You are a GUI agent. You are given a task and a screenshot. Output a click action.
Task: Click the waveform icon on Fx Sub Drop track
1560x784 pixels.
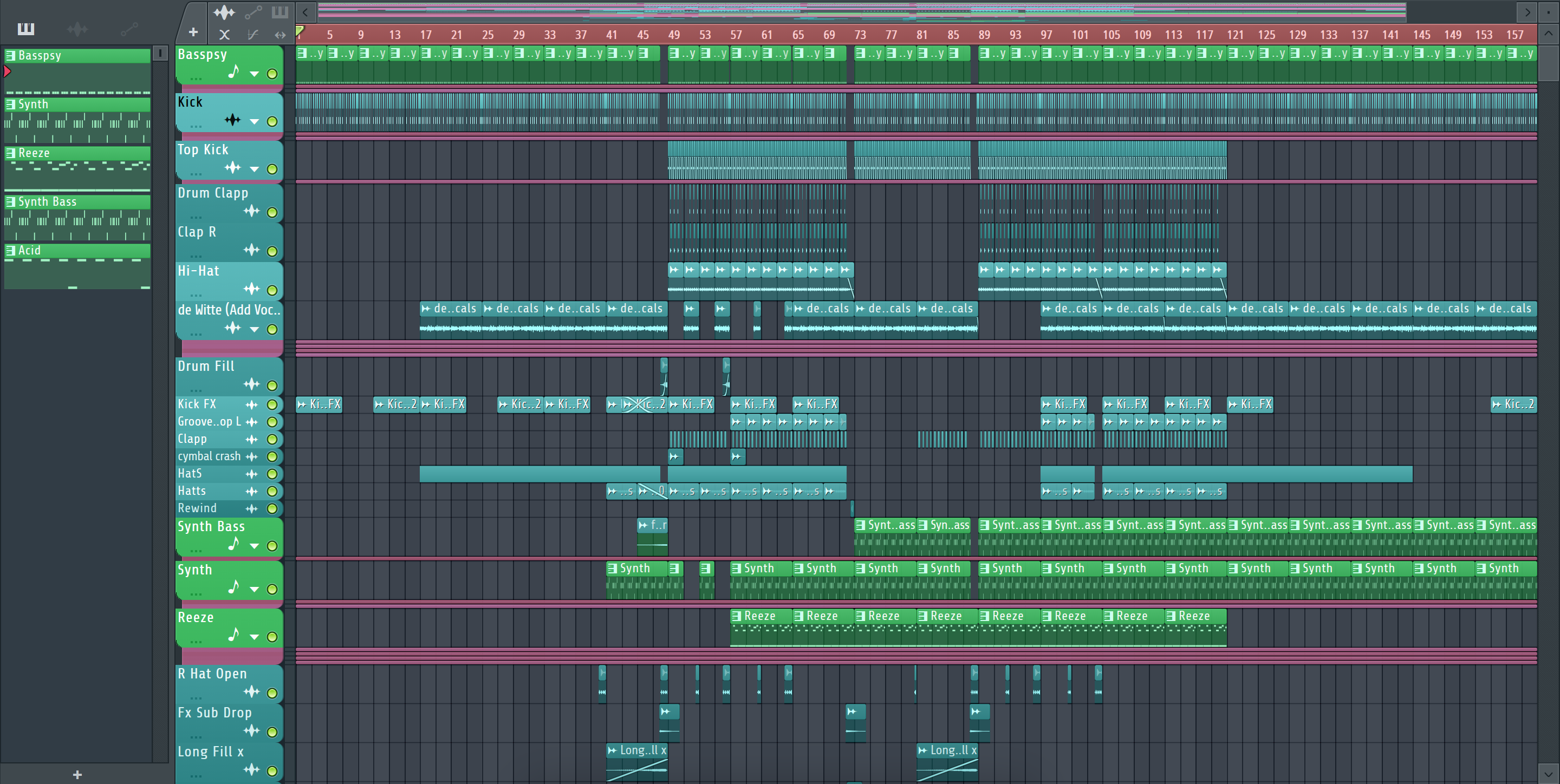pyautogui.click(x=251, y=731)
